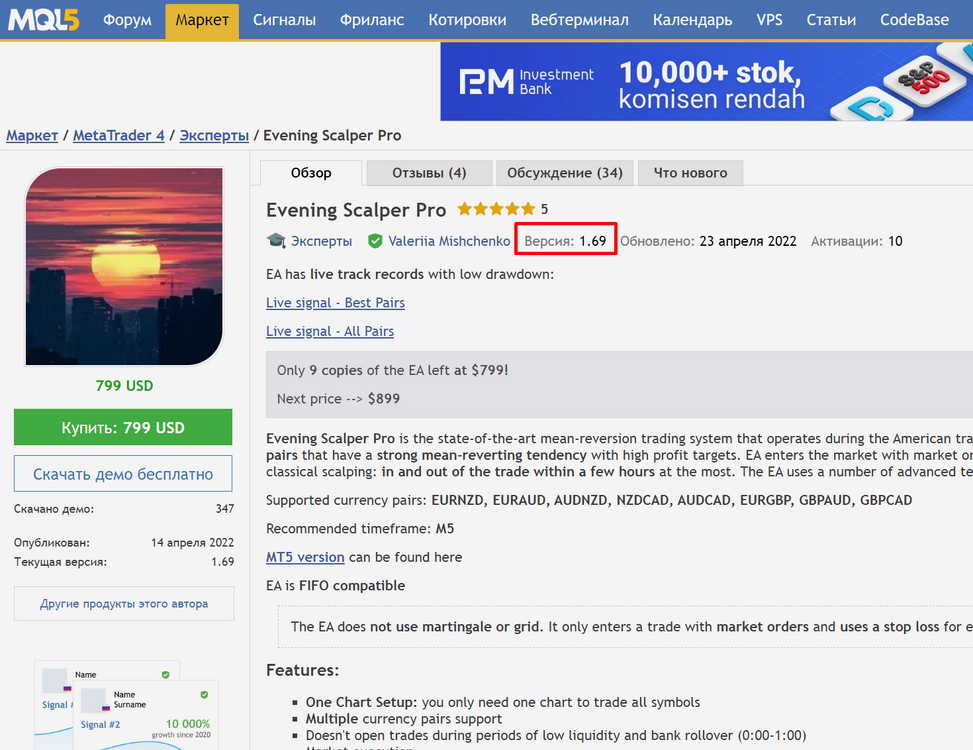Click the PM Investment Bank ad banner

coord(706,81)
